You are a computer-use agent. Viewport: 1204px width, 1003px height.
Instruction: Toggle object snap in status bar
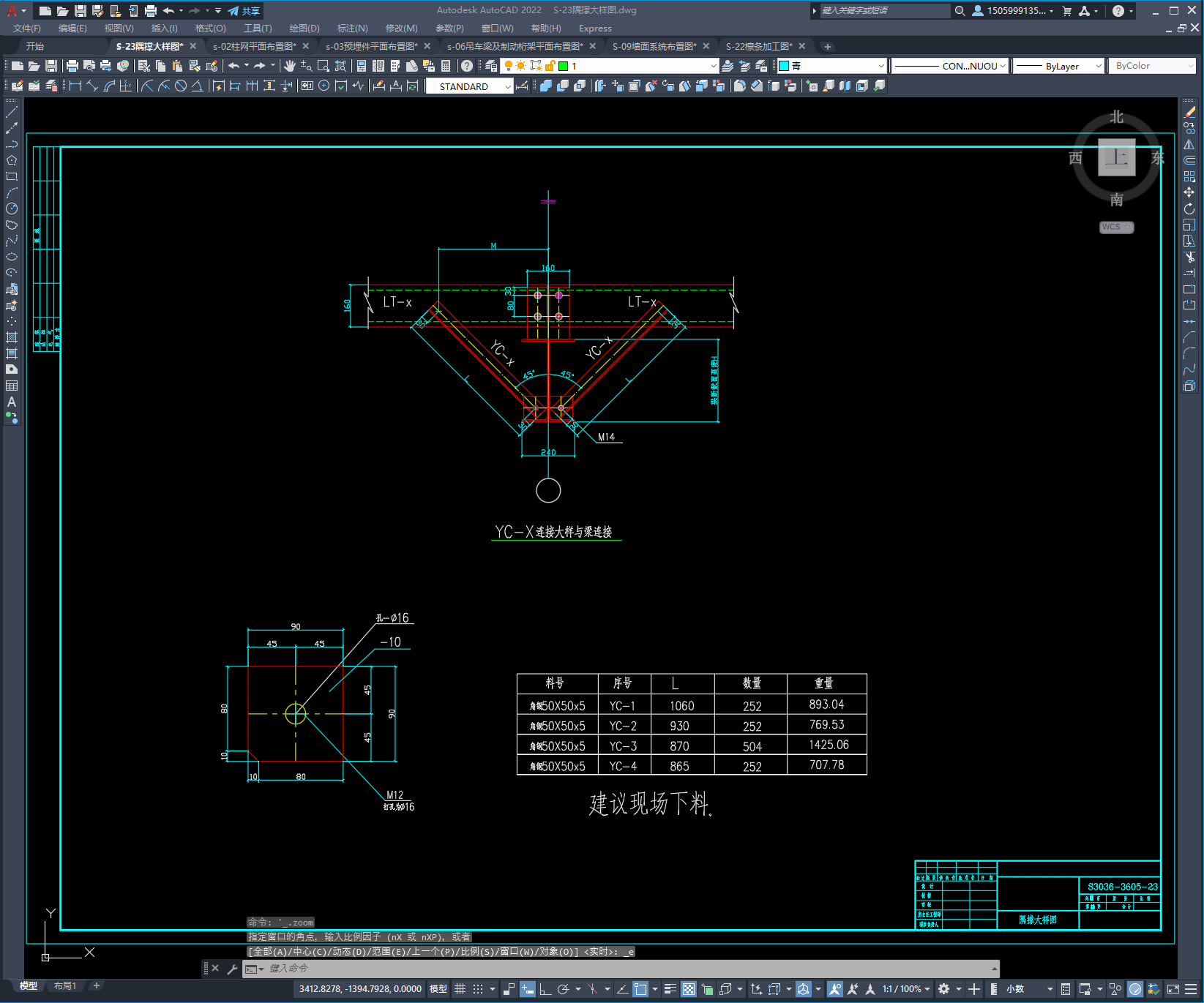pyautogui.click(x=640, y=989)
